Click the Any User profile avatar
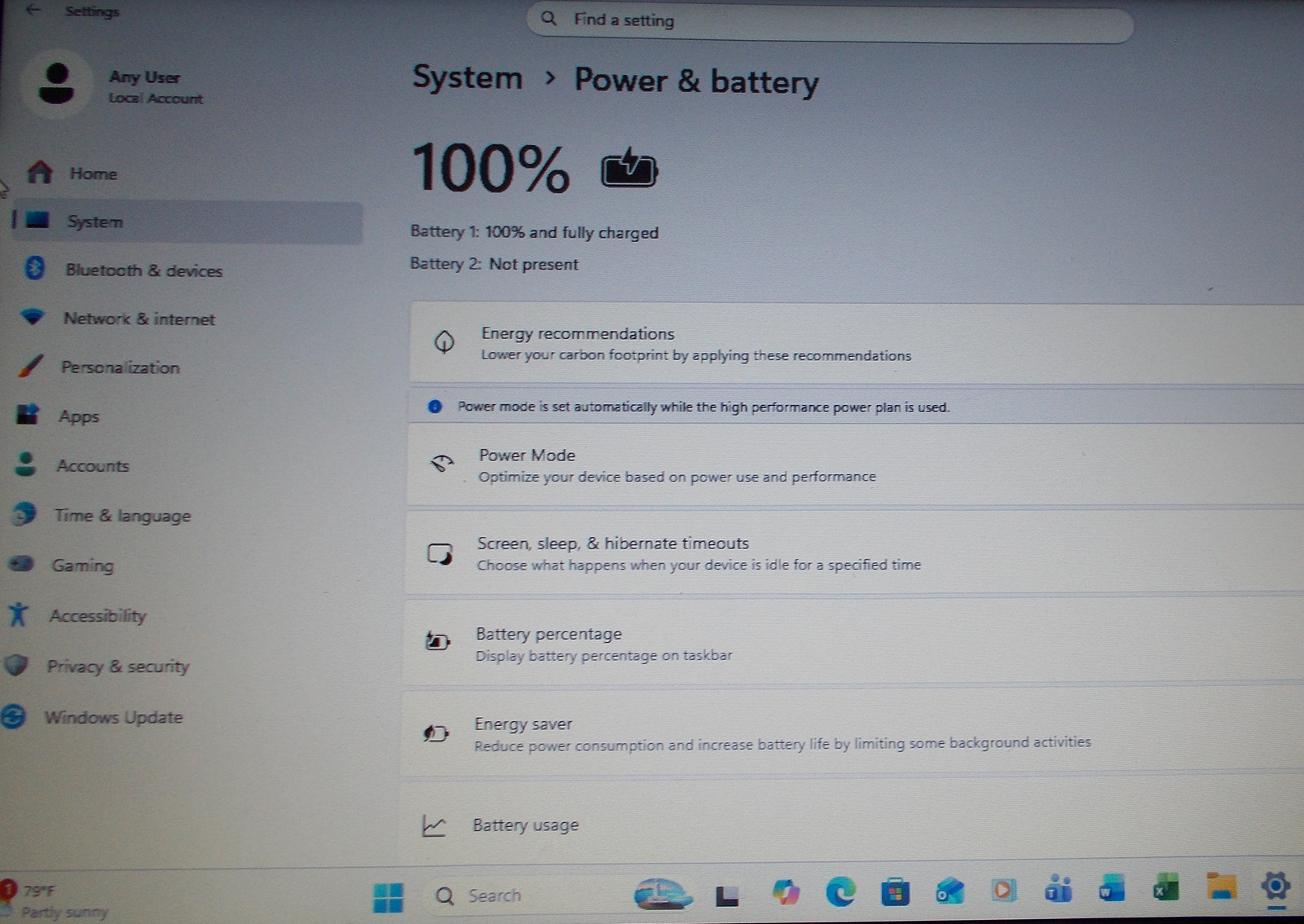The width and height of the screenshot is (1304, 924). tap(56, 85)
